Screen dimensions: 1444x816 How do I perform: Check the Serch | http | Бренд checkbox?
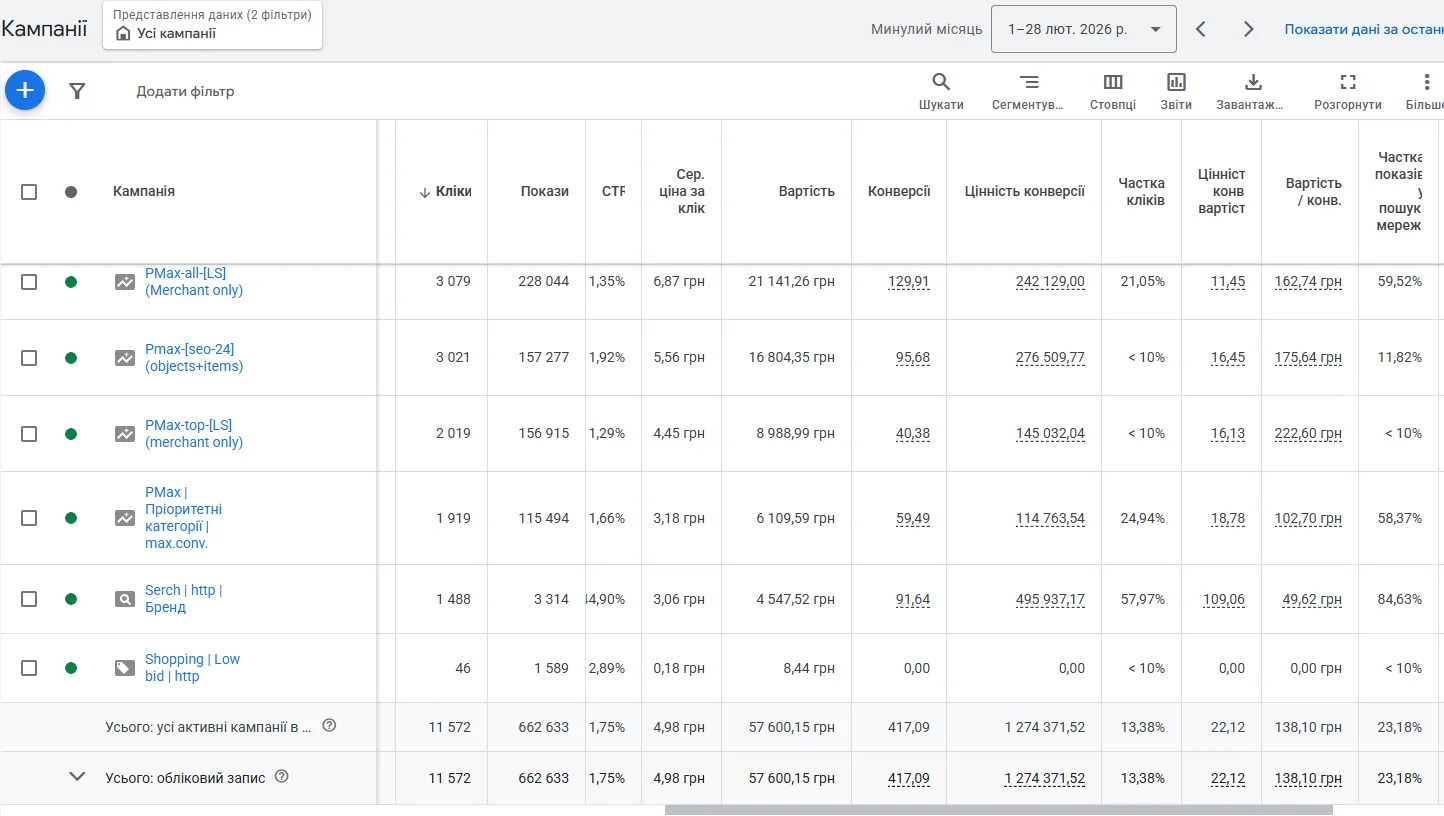coord(29,599)
